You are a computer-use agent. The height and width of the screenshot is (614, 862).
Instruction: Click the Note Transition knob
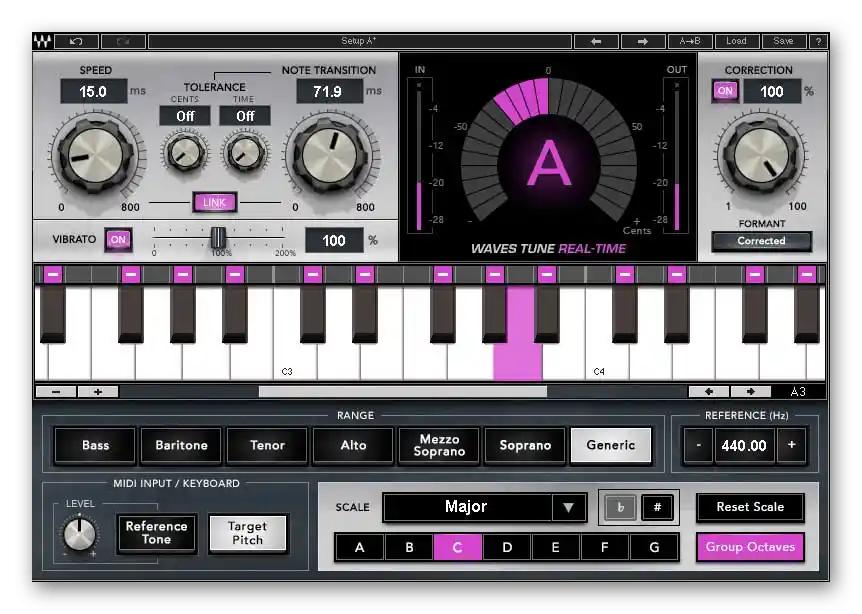click(x=330, y=156)
